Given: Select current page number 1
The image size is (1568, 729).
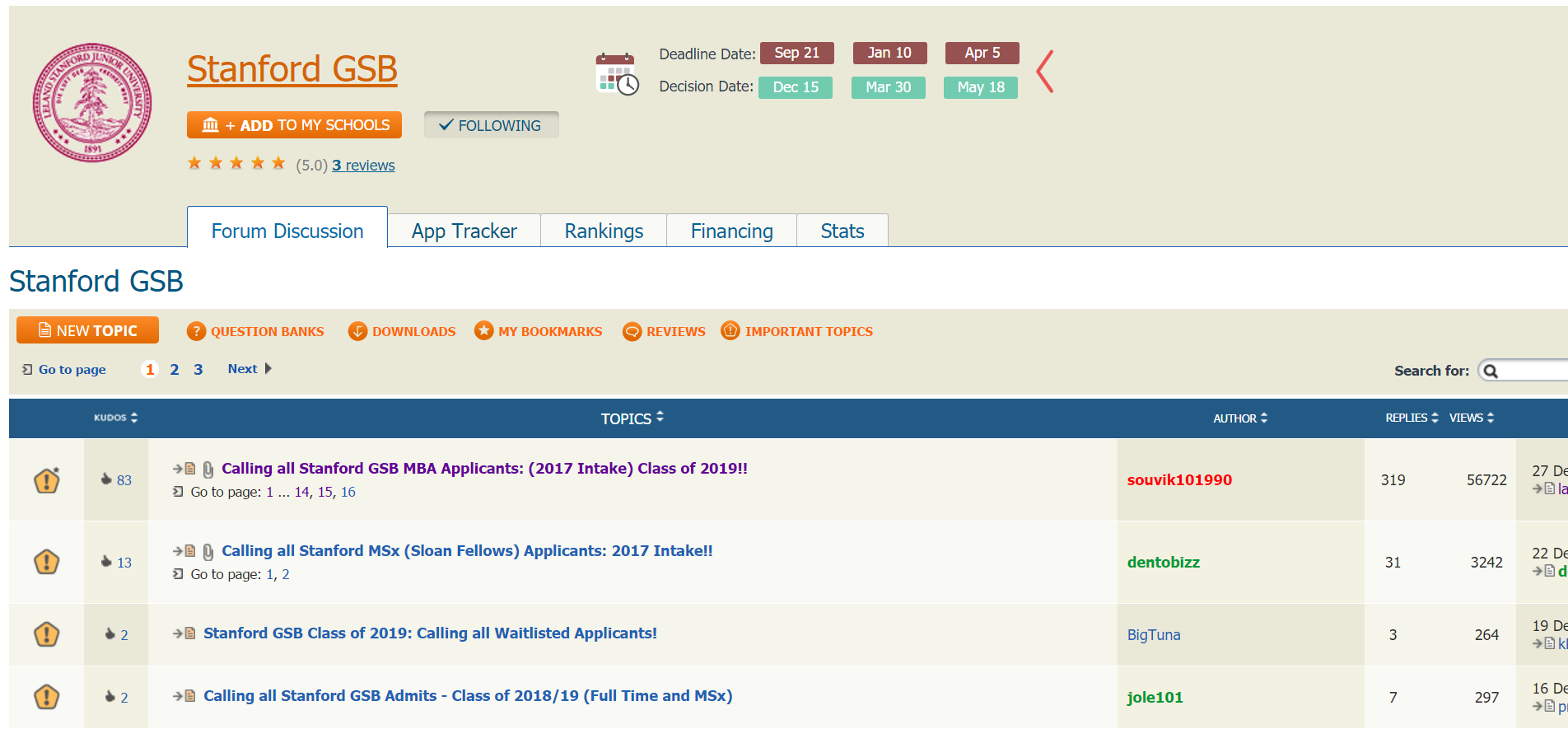Looking at the screenshot, I should [x=150, y=369].
